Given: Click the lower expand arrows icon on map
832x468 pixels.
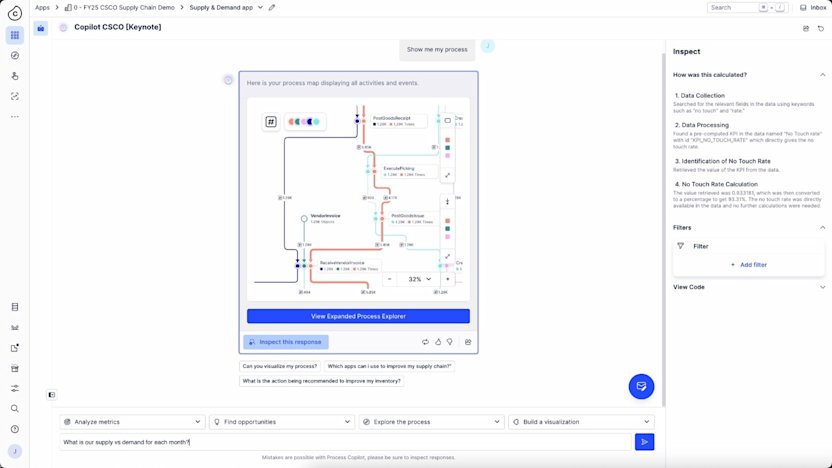Looking at the screenshot, I should [x=447, y=256].
